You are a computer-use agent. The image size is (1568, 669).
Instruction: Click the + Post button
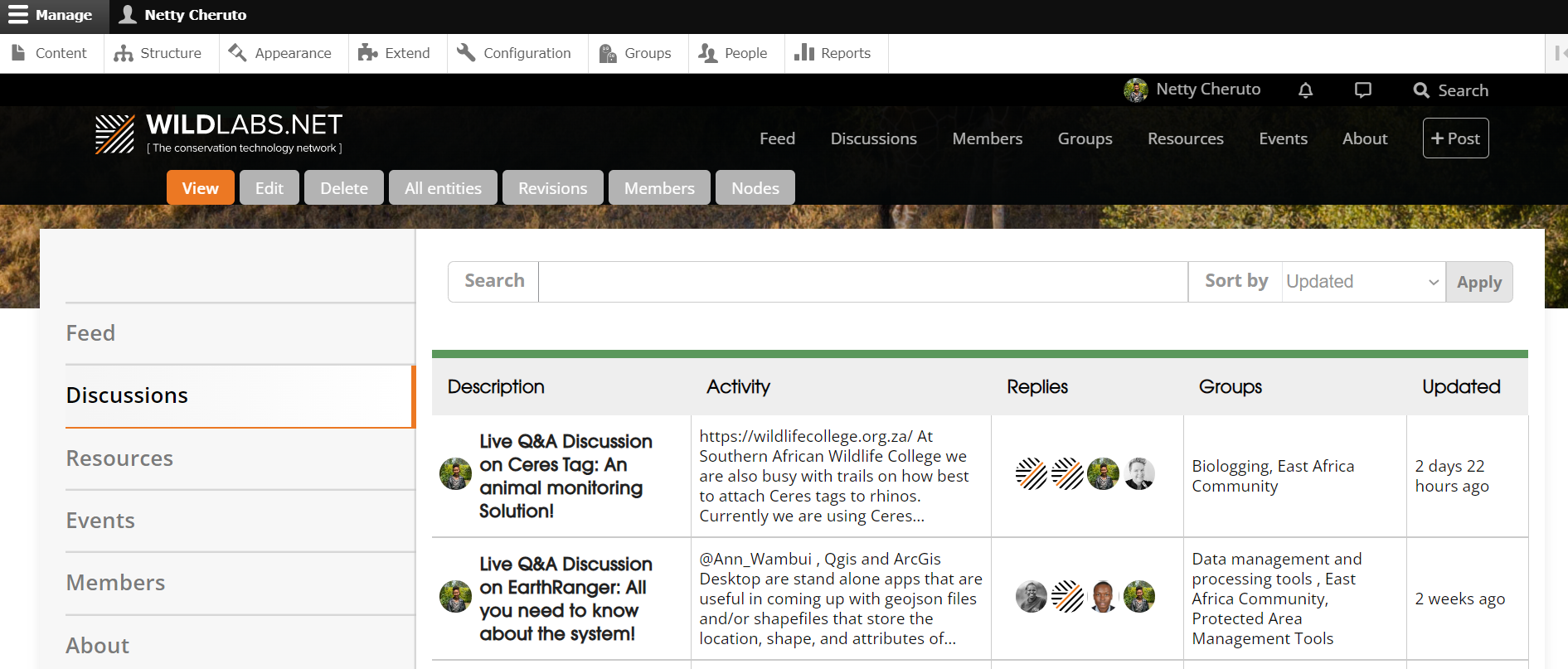click(1455, 138)
